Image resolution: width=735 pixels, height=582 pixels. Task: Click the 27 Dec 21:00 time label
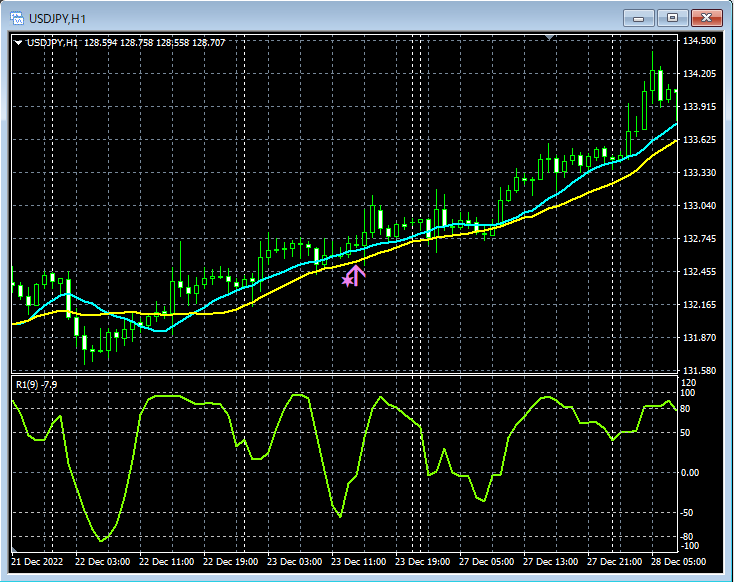tap(615, 561)
